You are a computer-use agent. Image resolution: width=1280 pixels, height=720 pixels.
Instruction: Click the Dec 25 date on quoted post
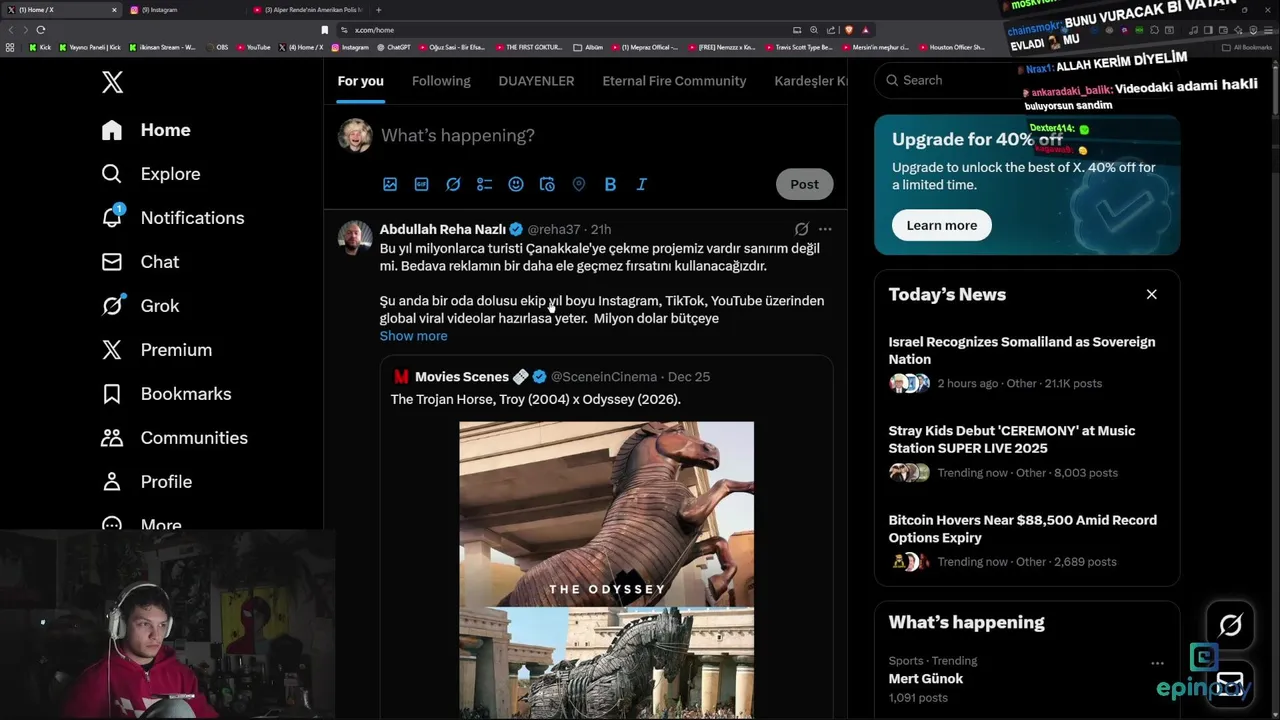(689, 377)
